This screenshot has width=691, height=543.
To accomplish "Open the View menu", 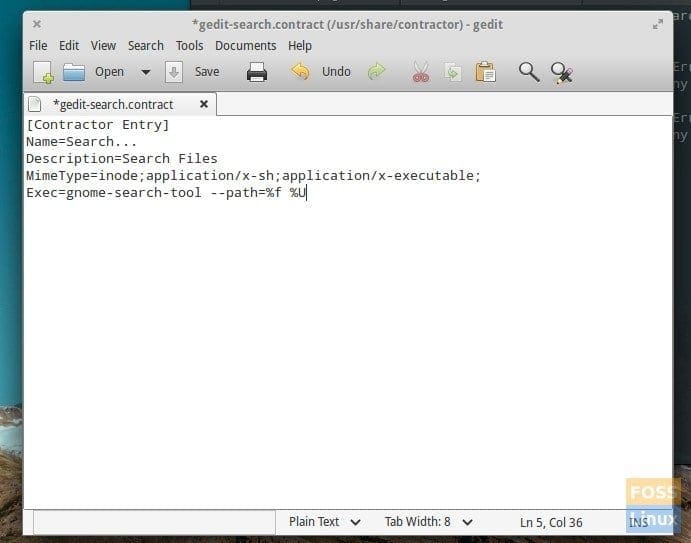I will (103, 46).
